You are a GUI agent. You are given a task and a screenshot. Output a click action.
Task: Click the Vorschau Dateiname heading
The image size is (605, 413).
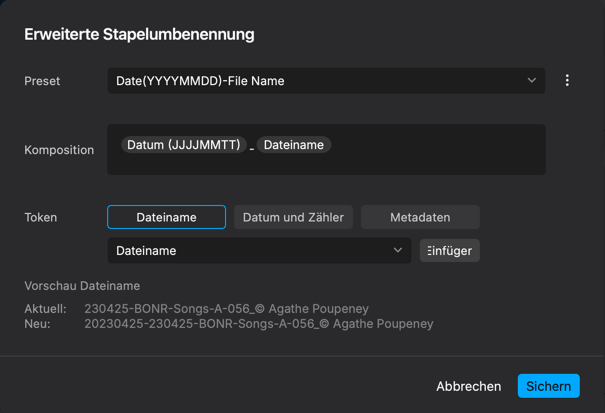(82, 286)
